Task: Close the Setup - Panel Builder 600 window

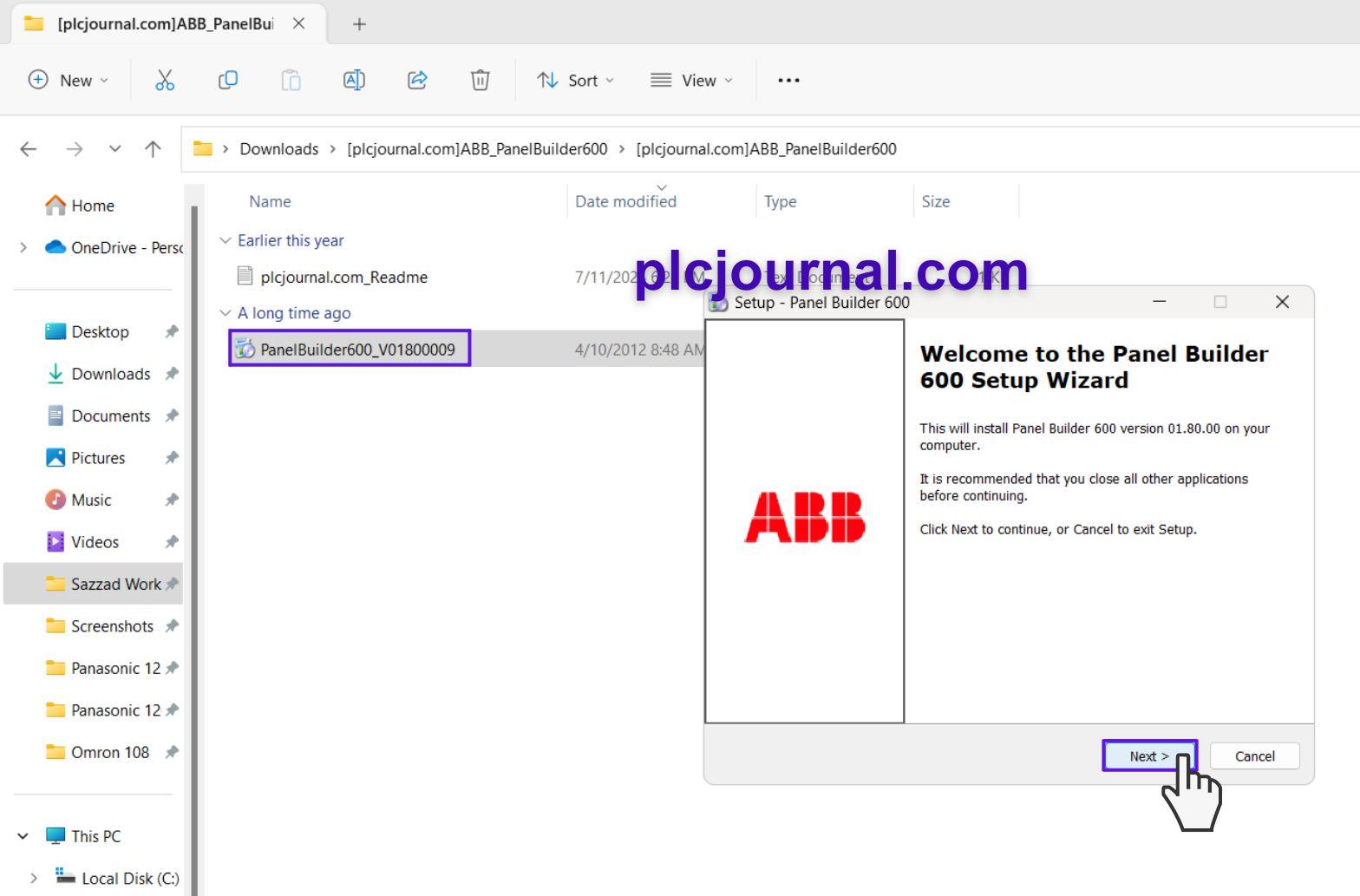Action: [1282, 301]
